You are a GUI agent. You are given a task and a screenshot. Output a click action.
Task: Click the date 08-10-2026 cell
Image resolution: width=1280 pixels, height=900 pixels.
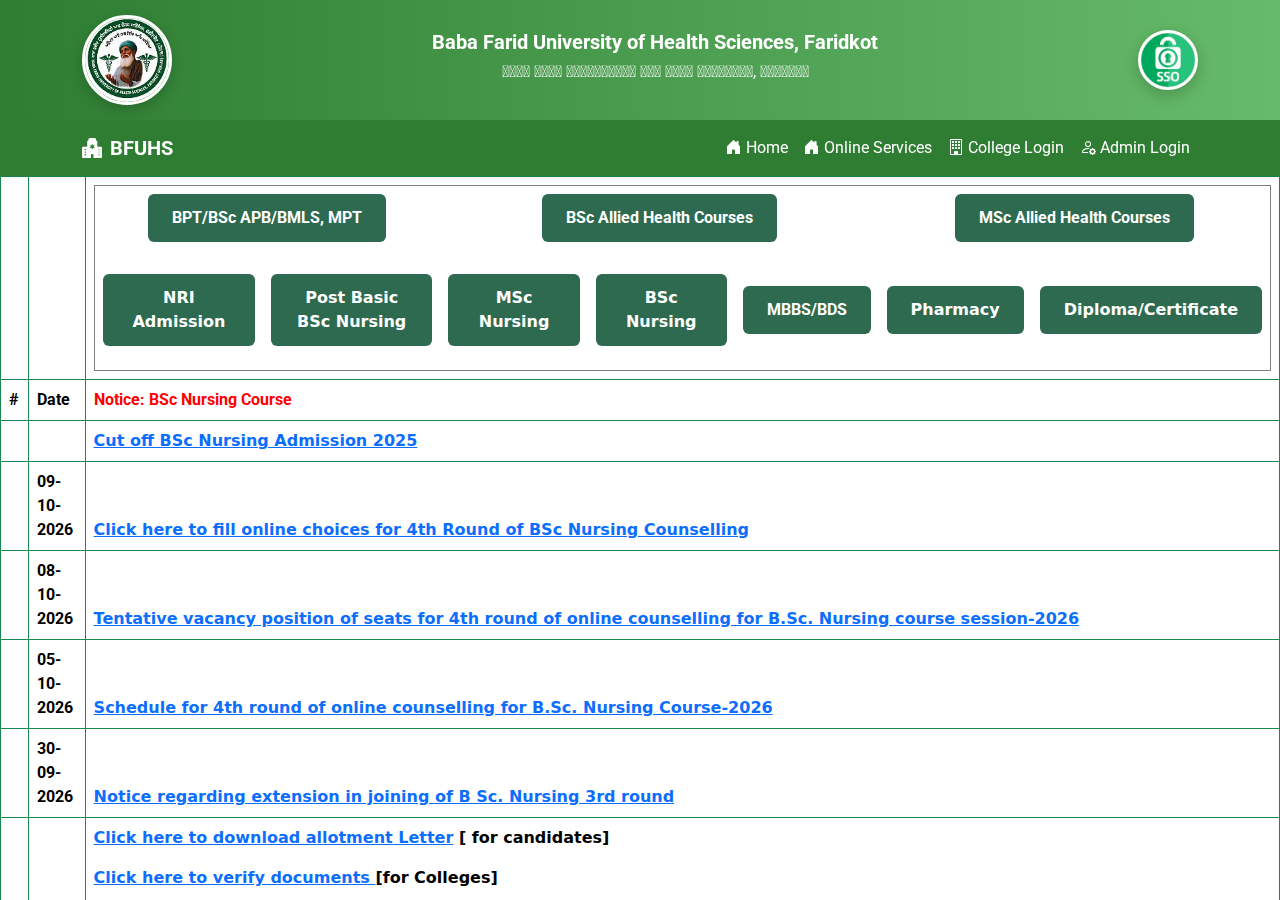(55, 595)
